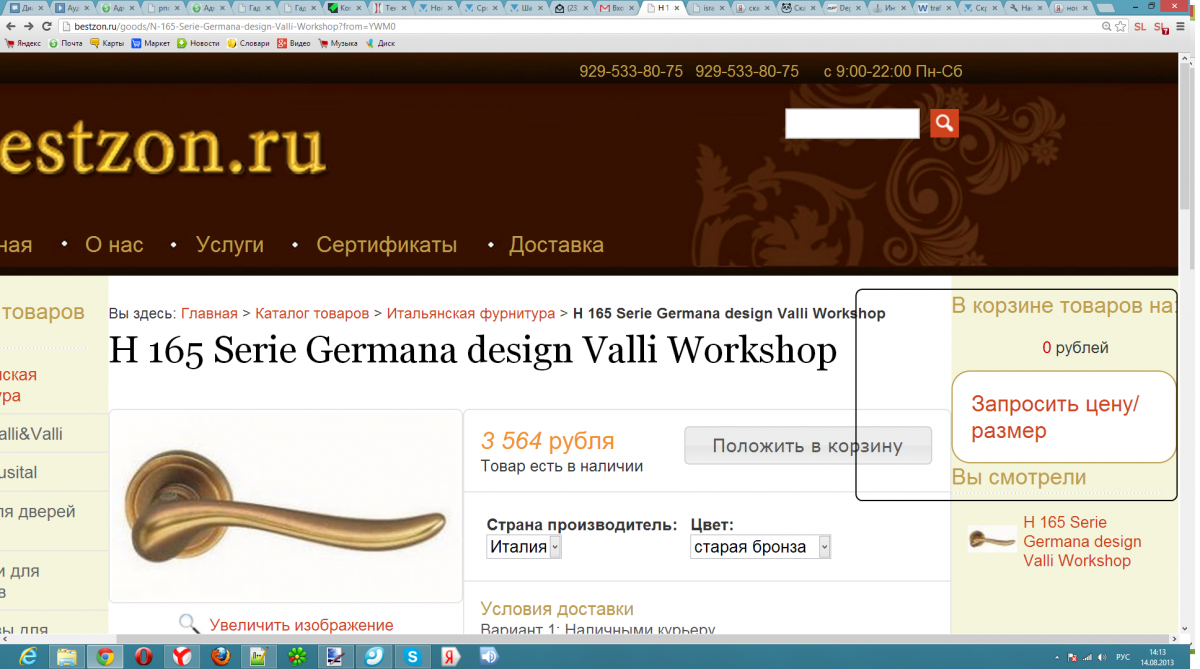Click the door handle product image
Screen dimensions: 1200x669
point(285,506)
